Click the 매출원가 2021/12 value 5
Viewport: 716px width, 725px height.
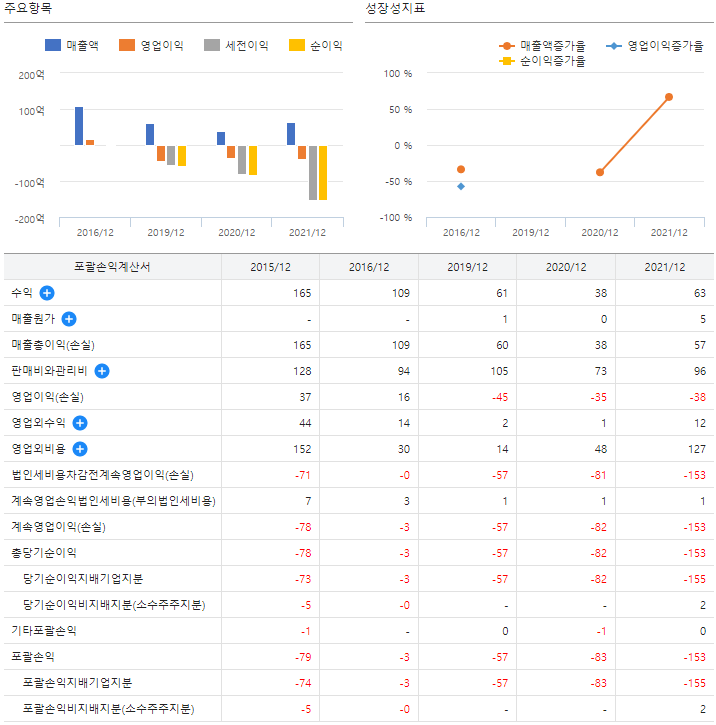tap(703, 319)
